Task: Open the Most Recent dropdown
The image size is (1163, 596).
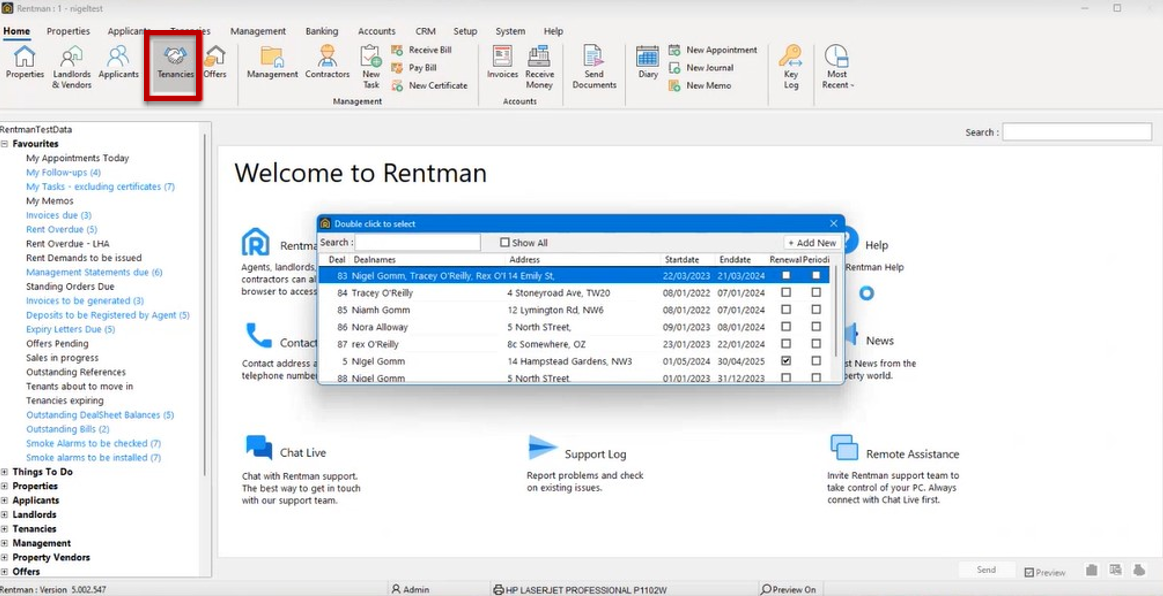Action: [837, 65]
